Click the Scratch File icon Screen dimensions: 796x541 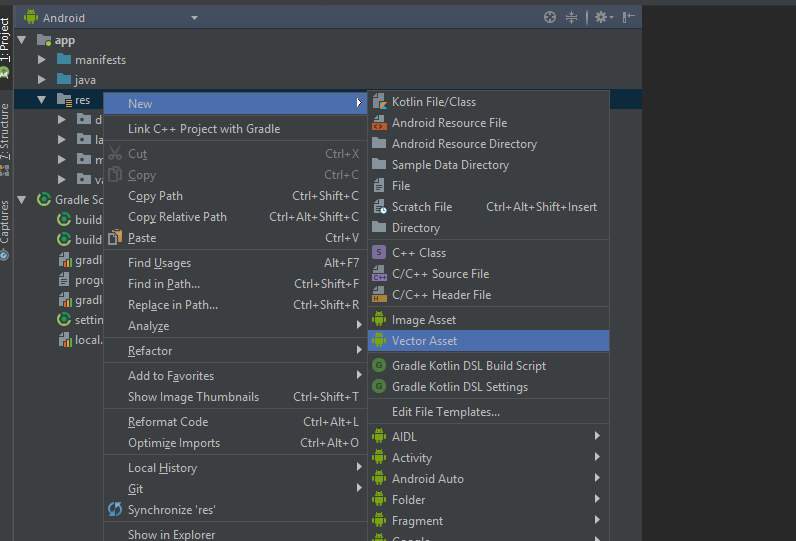click(x=379, y=207)
